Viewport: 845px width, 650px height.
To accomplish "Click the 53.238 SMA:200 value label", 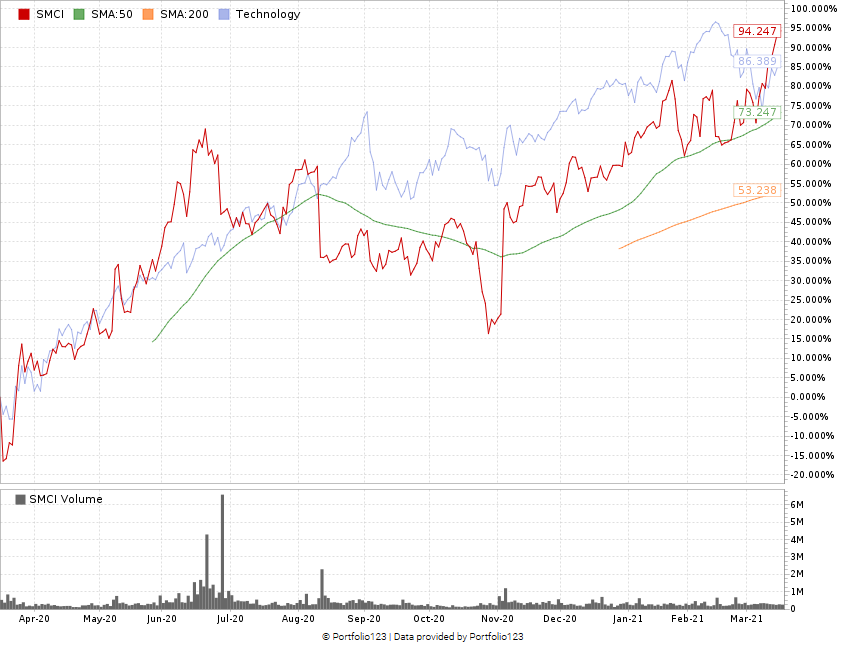I will pyautogui.click(x=757, y=190).
